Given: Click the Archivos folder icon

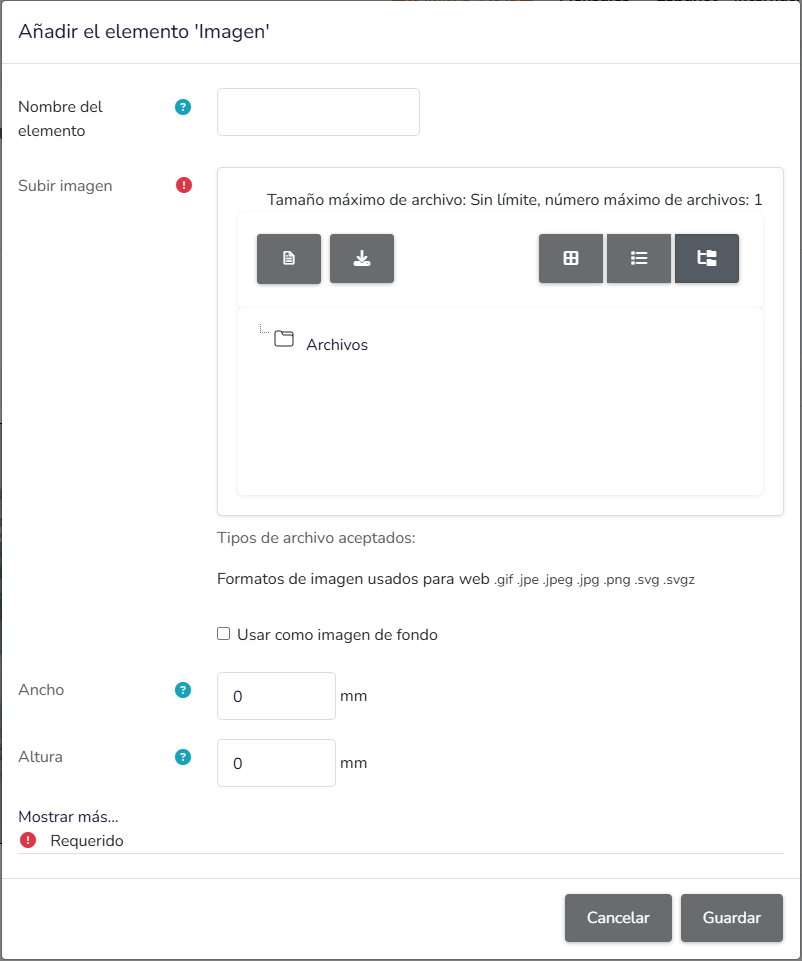Looking at the screenshot, I should pos(284,339).
